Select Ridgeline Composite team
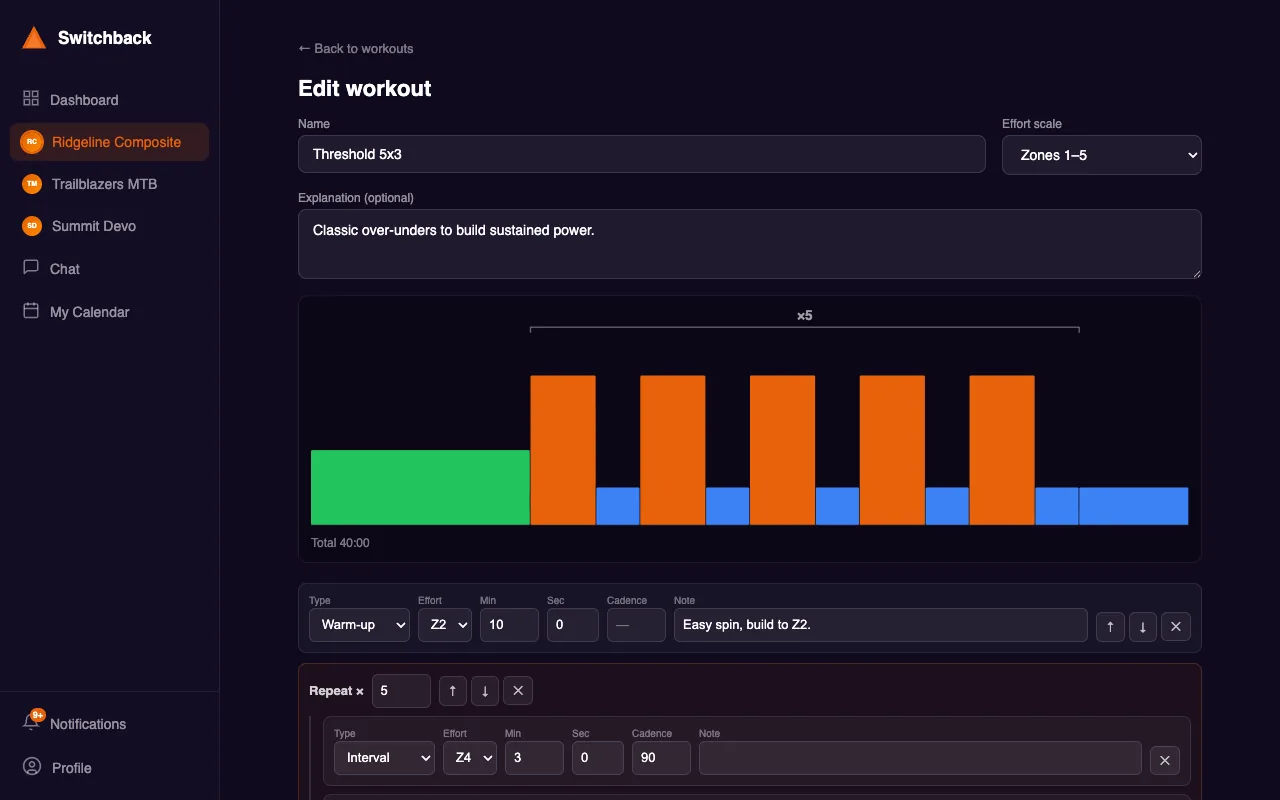Image resolution: width=1280 pixels, height=800 pixels. click(x=110, y=142)
